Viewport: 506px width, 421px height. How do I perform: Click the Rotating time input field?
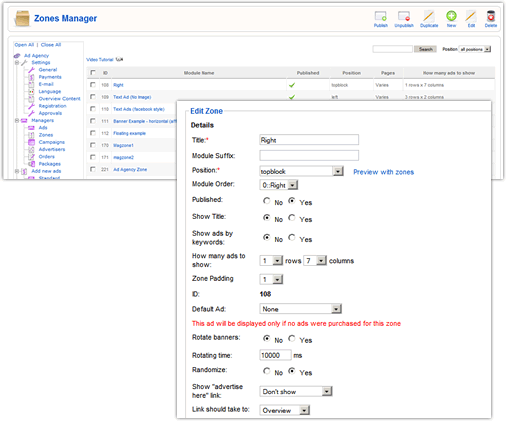tap(275, 355)
